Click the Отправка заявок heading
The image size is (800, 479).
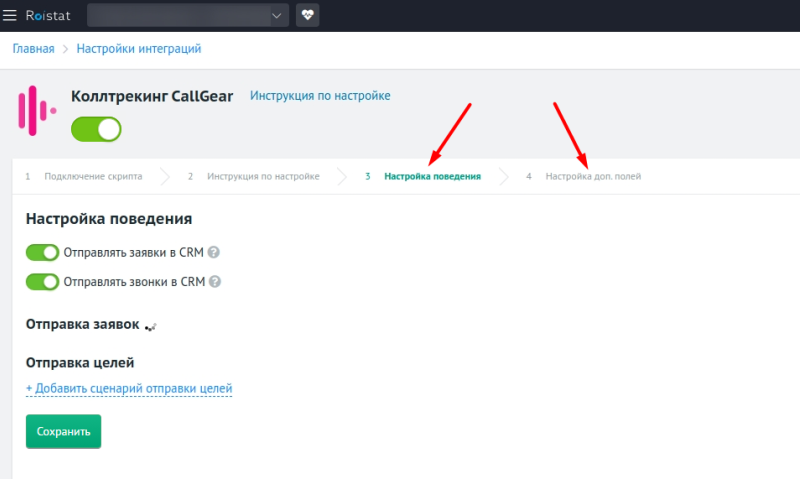click(83, 324)
